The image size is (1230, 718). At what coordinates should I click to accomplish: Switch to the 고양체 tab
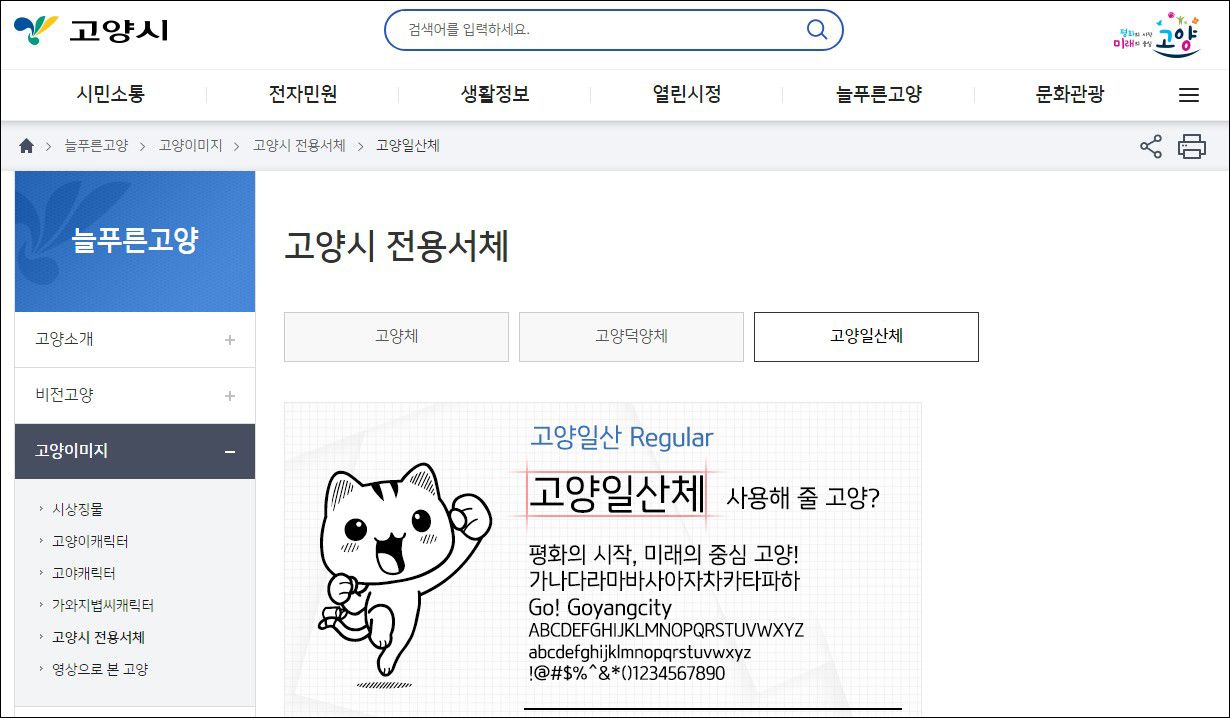tap(396, 337)
